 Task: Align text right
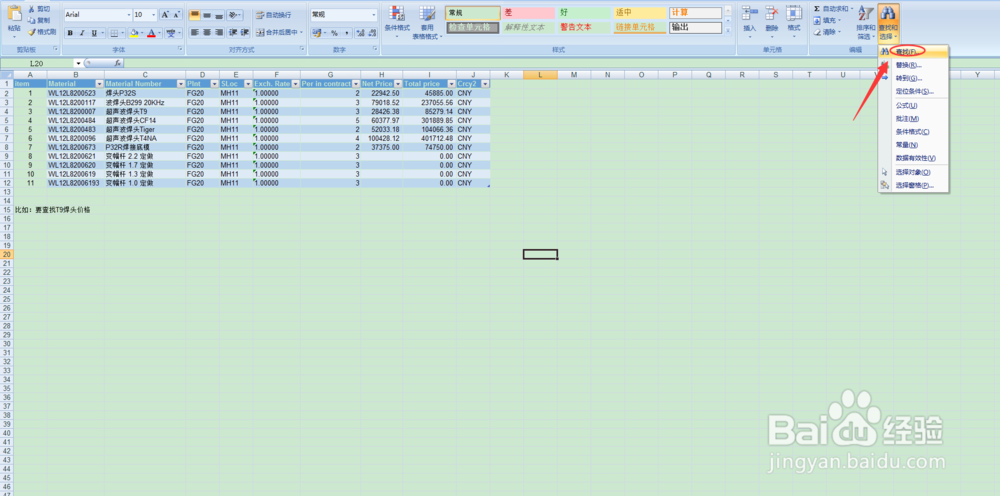pos(219,33)
